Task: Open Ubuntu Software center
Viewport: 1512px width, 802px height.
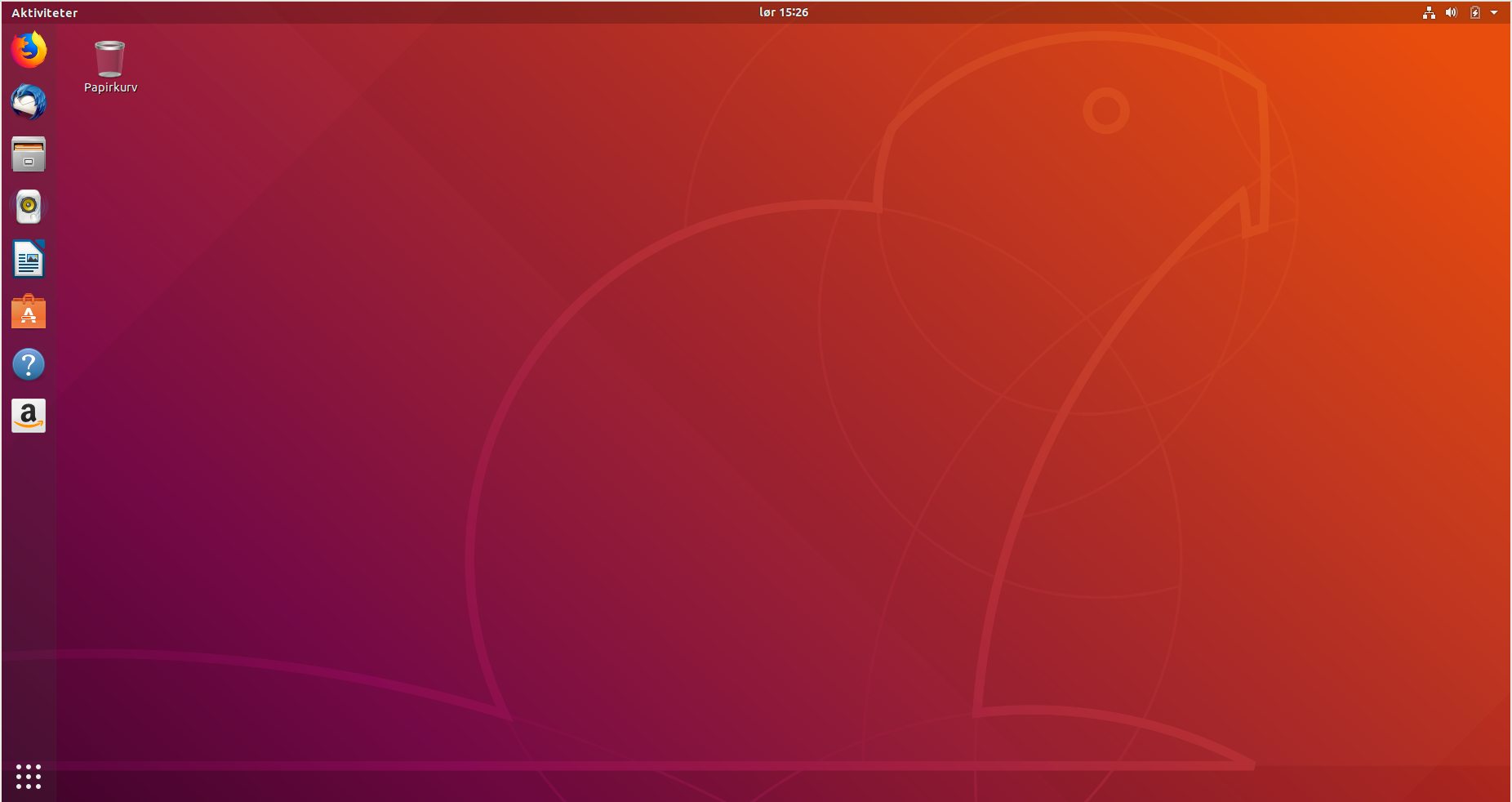Action: pos(29,311)
